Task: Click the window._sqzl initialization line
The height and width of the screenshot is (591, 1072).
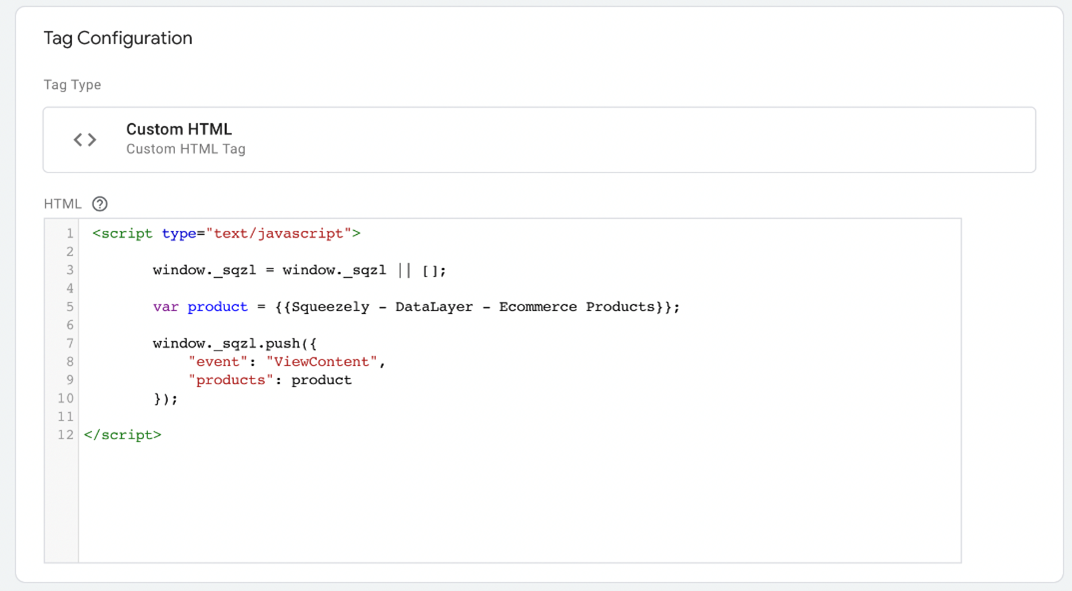Action: 299,270
